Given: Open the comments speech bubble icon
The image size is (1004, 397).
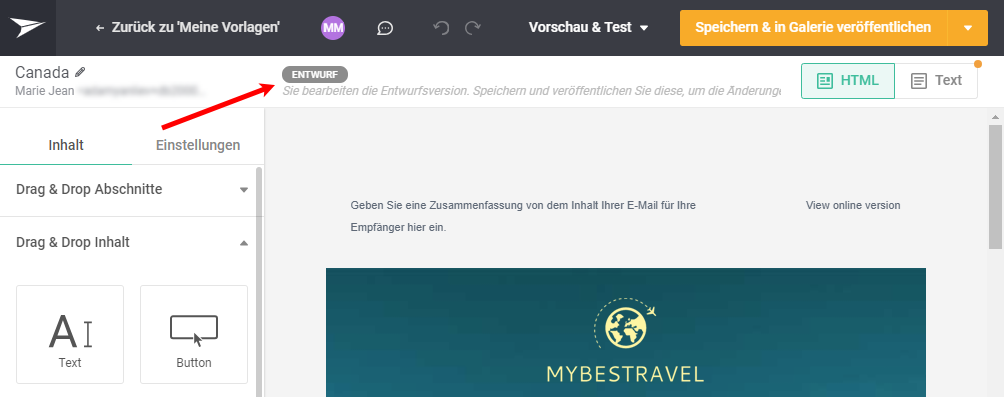Looking at the screenshot, I should pyautogui.click(x=385, y=28).
